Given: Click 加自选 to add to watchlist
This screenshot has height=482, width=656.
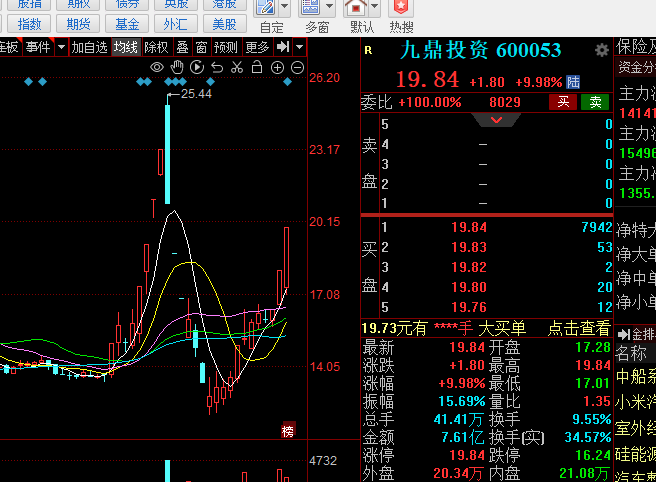Looking at the screenshot, I should tap(89, 47).
